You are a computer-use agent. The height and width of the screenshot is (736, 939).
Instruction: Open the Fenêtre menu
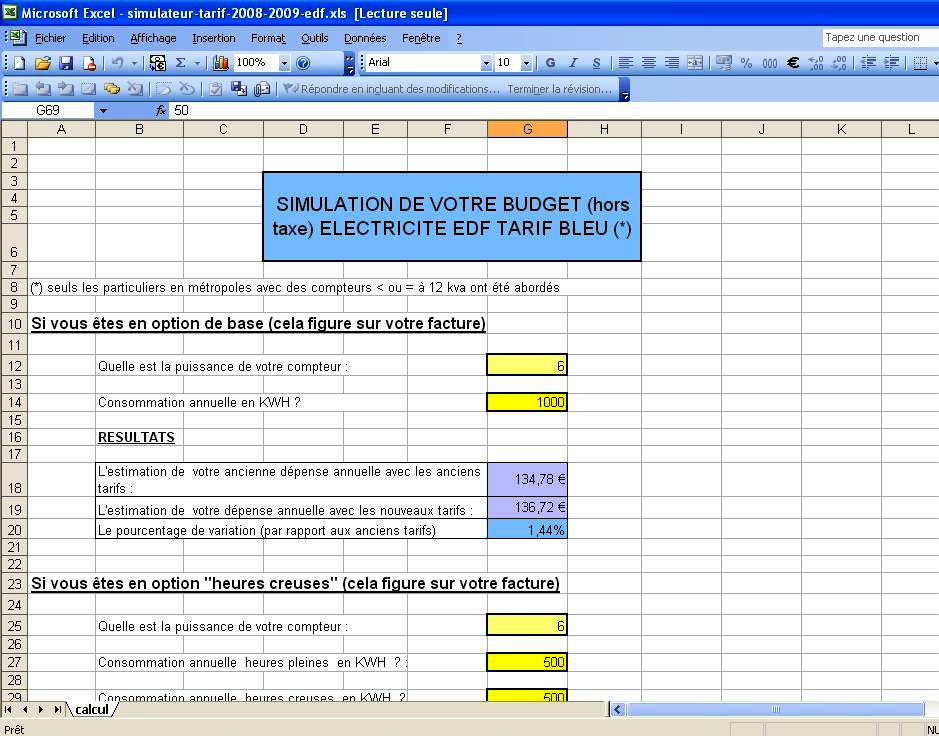click(x=421, y=38)
